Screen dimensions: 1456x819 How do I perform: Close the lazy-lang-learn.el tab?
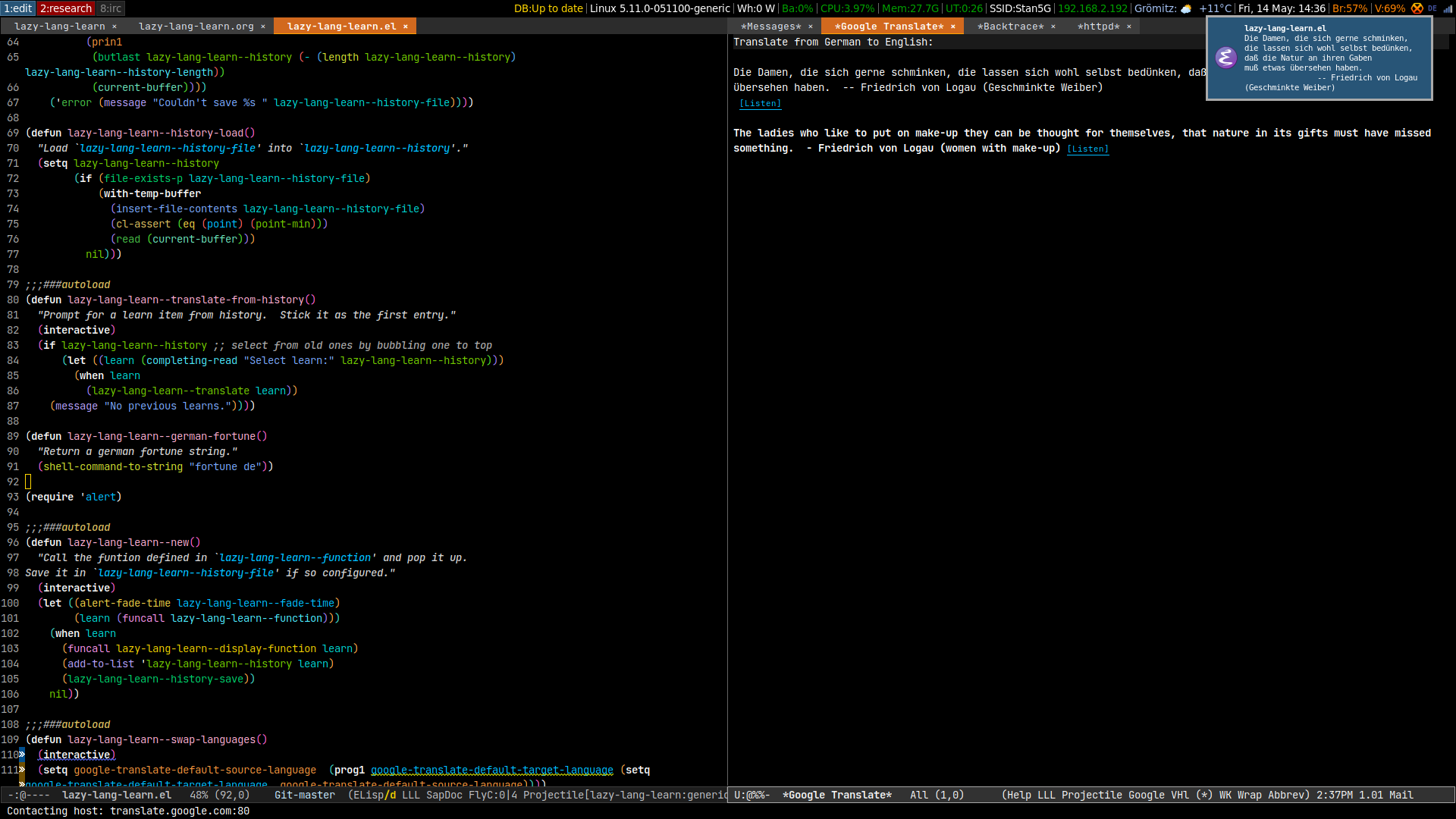coord(406,27)
